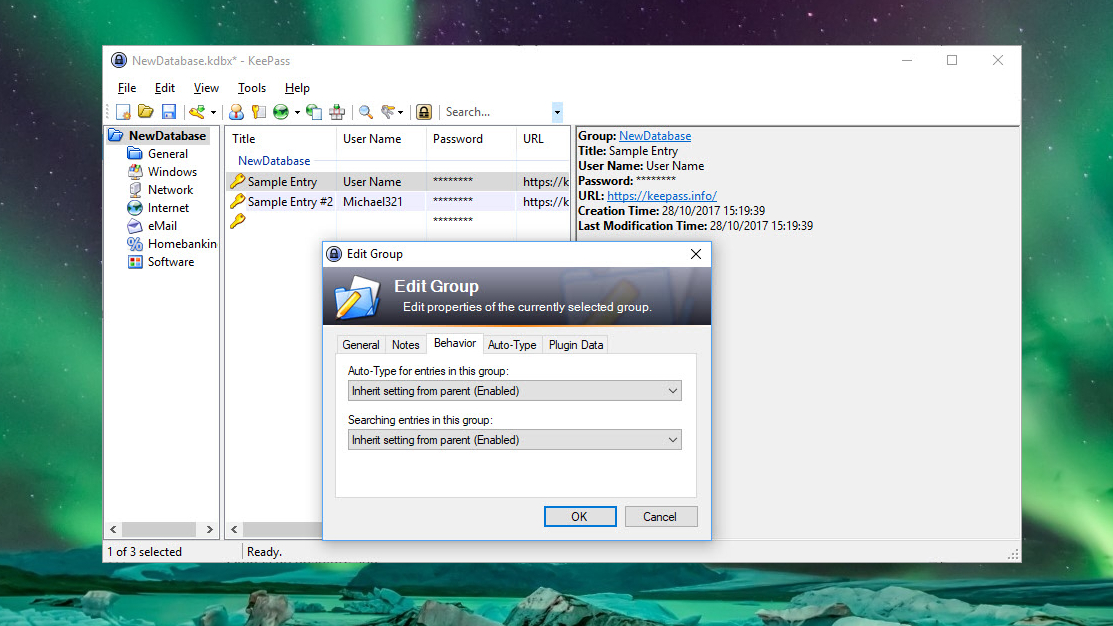Click in the Search... input field
This screenshot has width=1113, height=626.
click(496, 112)
